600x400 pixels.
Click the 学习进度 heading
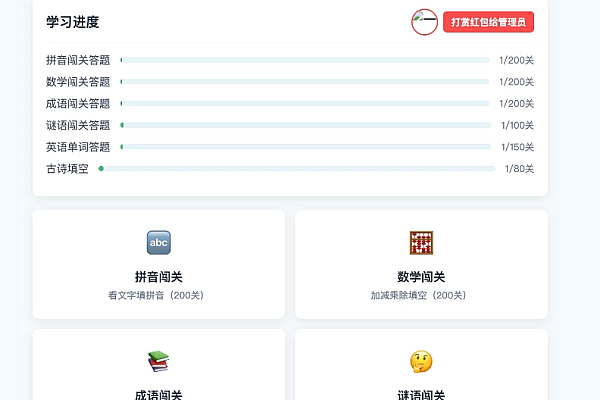pyautogui.click(x=73, y=22)
